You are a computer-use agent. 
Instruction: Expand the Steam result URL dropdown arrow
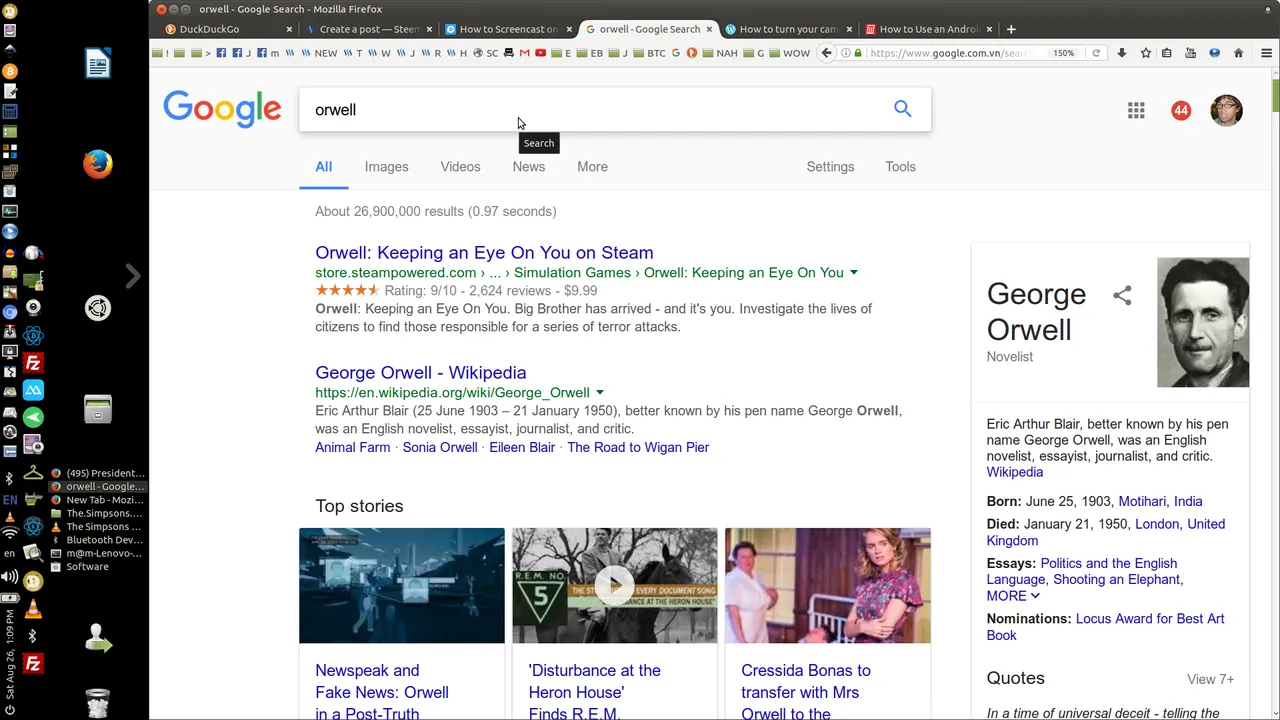[853, 273]
